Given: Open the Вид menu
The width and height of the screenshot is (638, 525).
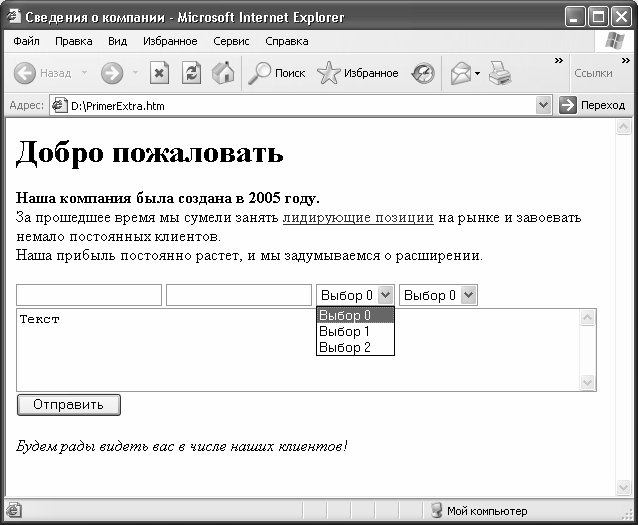Looking at the screenshot, I should 118,41.
